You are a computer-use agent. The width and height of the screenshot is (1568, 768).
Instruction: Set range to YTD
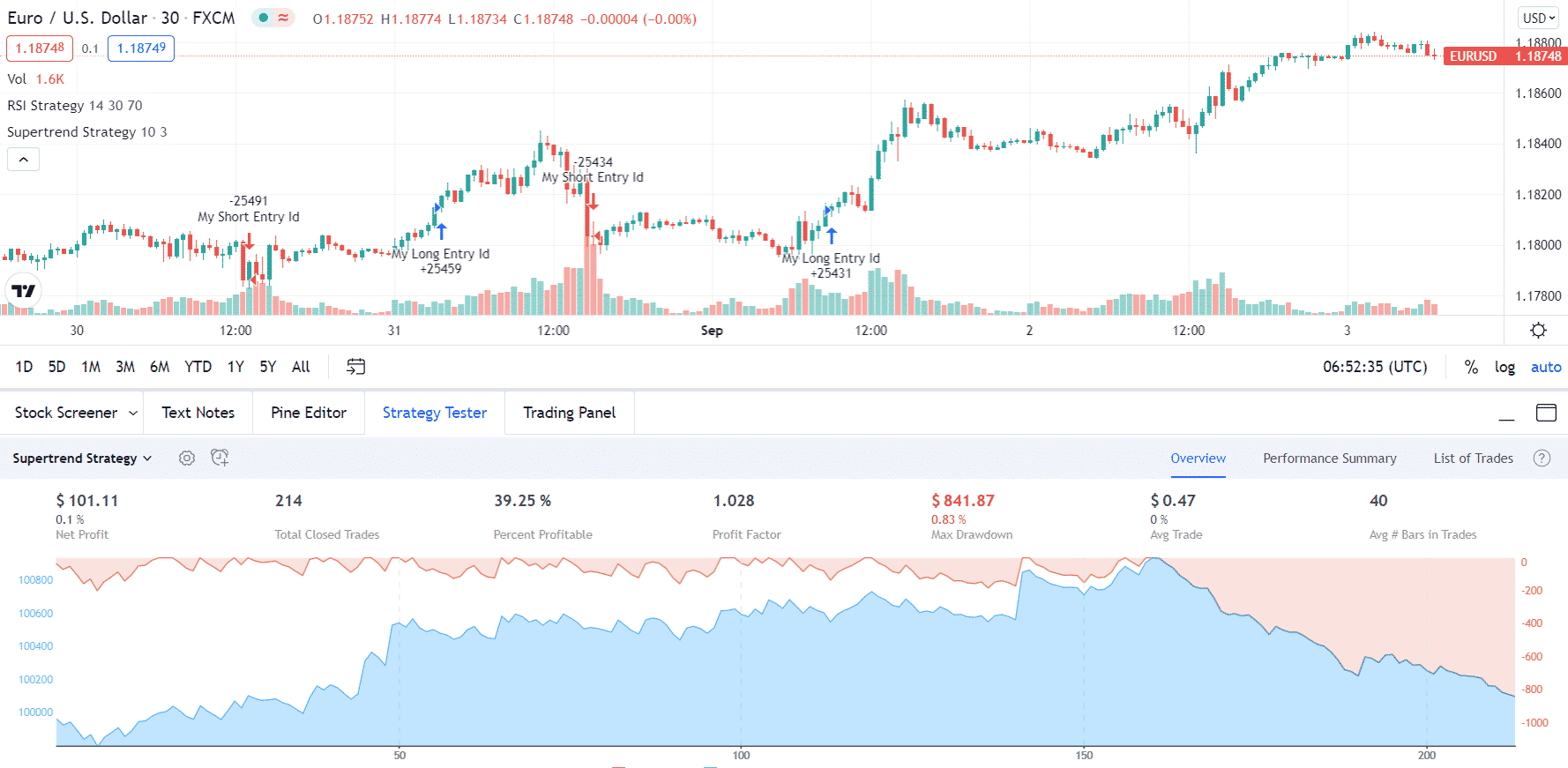[198, 367]
